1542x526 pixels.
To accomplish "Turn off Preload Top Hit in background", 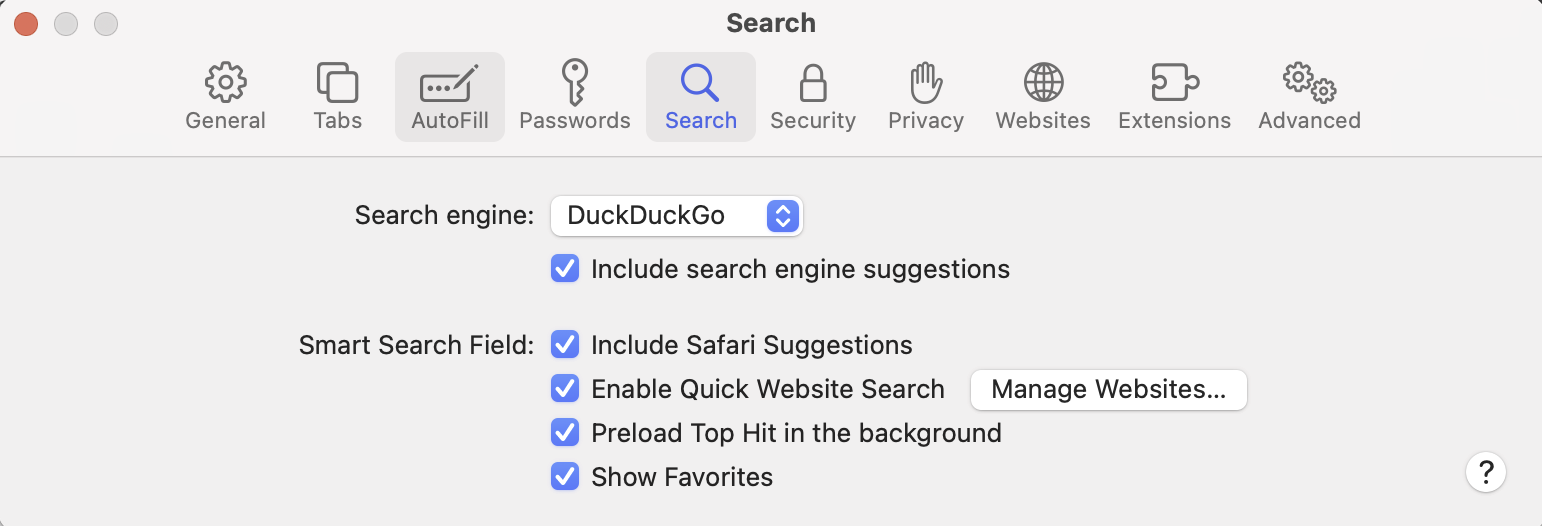I will coord(565,433).
